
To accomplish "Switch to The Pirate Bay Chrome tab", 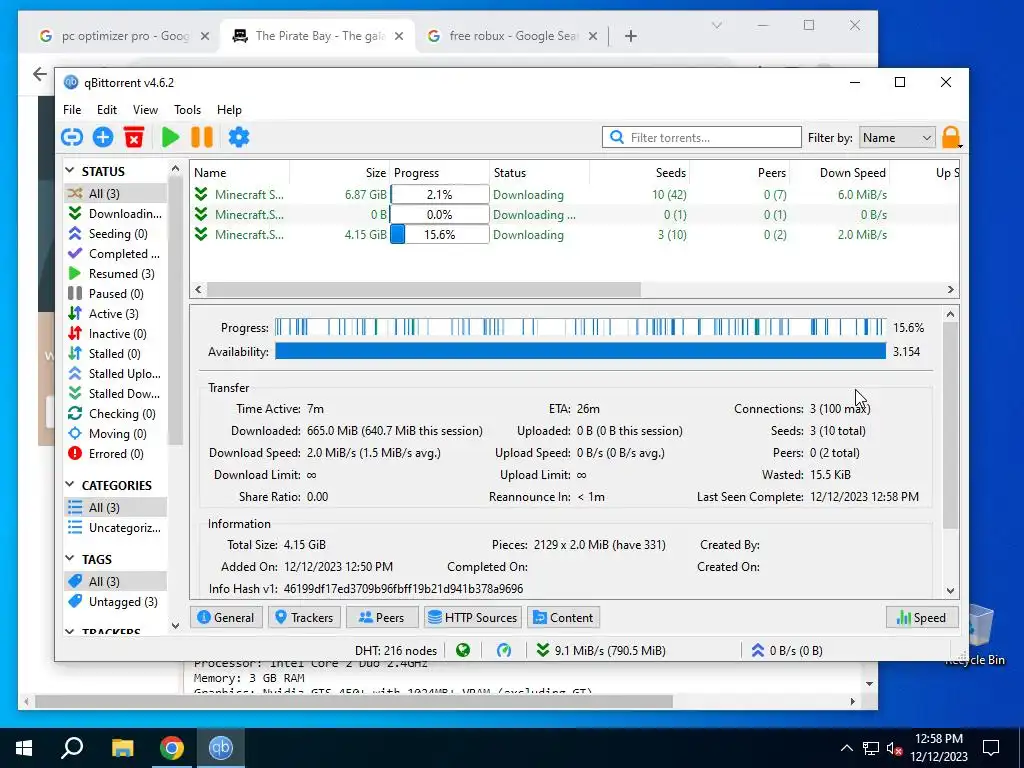I will (x=319, y=36).
